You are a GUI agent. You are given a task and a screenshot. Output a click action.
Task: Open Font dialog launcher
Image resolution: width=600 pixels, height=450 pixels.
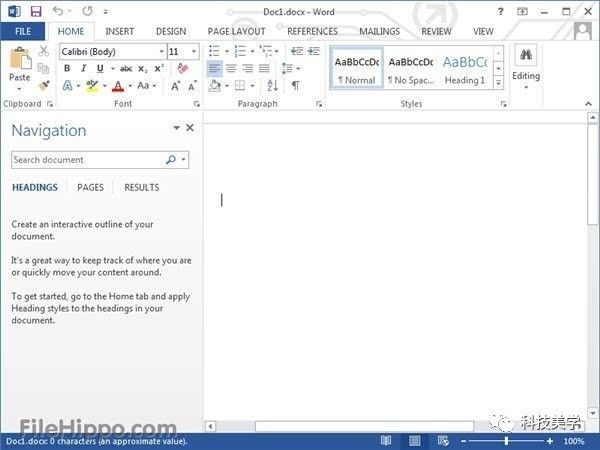point(197,104)
